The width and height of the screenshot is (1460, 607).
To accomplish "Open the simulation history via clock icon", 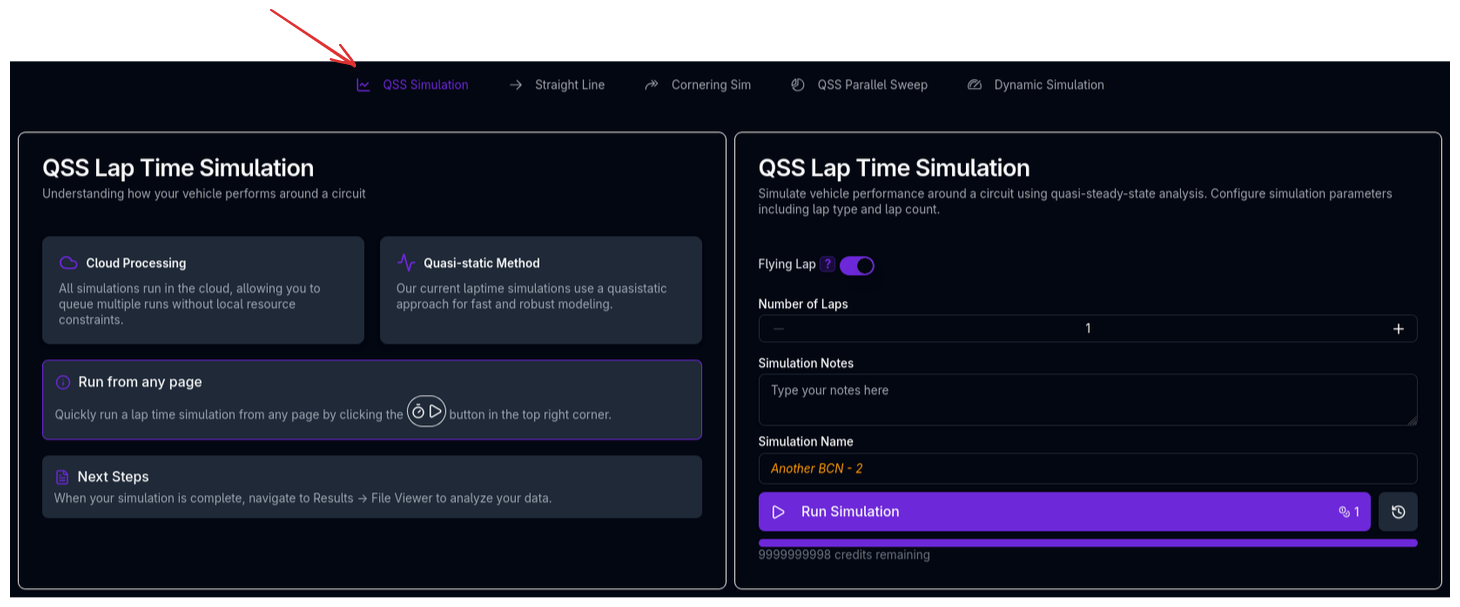I will pyautogui.click(x=1397, y=511).
